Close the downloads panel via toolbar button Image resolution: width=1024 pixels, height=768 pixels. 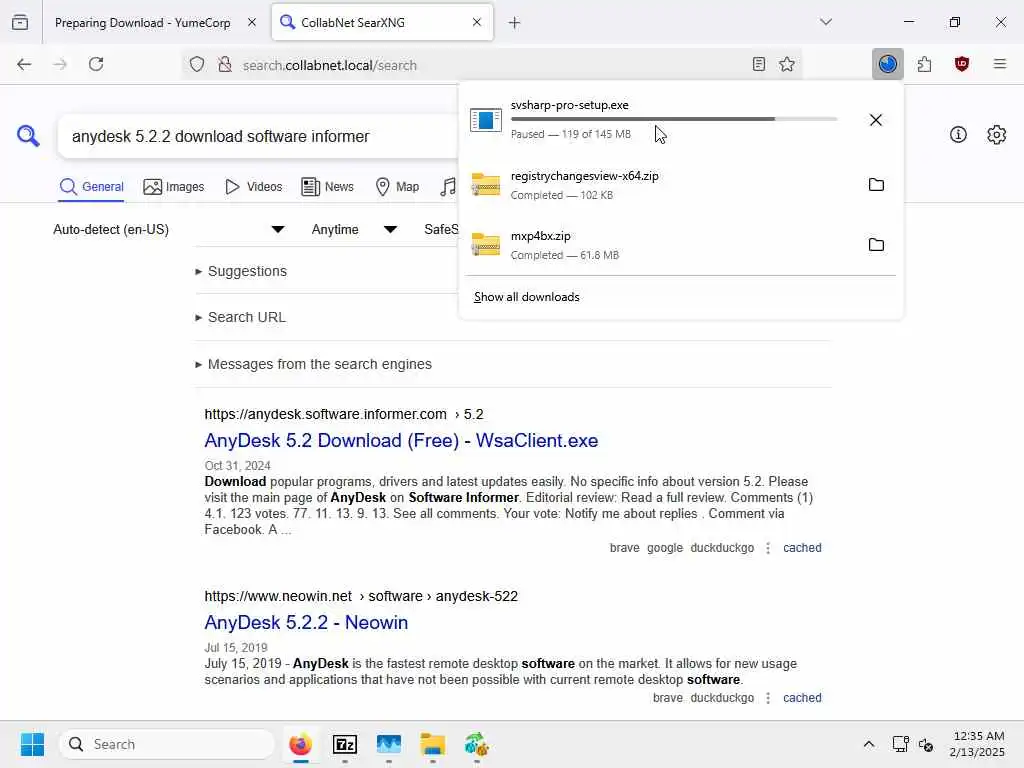(888, 64)
